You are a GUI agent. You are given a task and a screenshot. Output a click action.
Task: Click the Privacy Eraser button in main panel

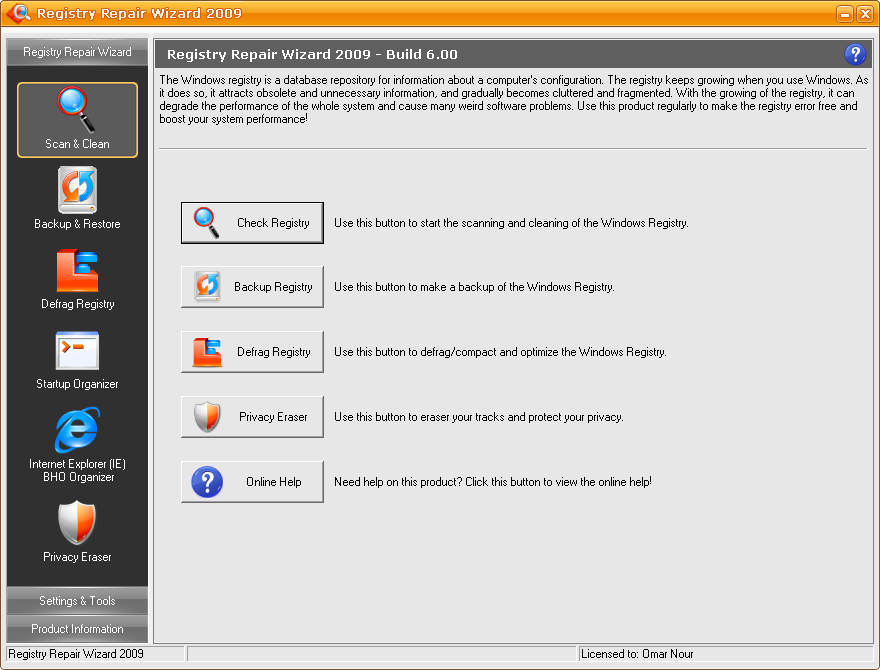252,417
